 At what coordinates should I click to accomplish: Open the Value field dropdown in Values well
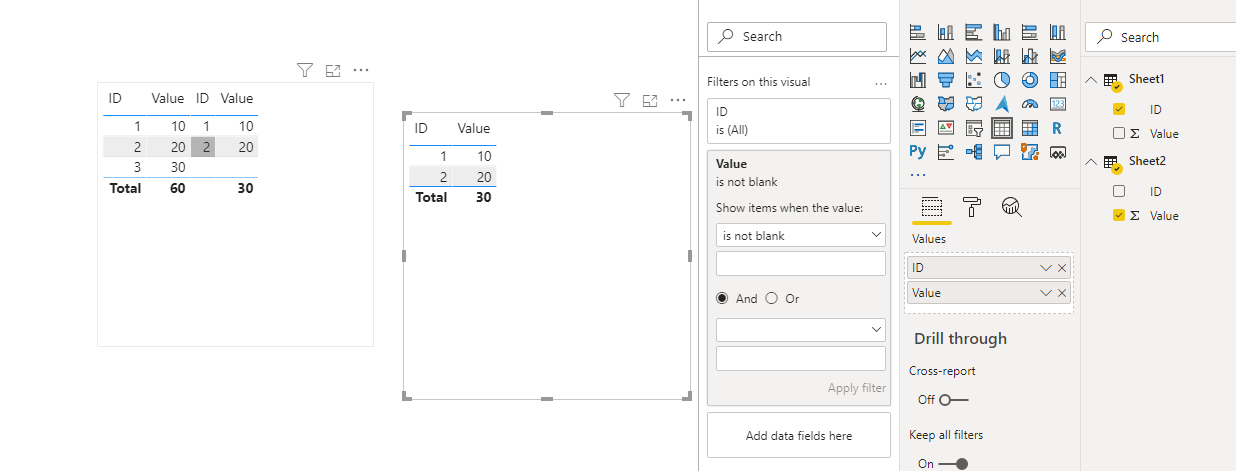click(1046, 293)
